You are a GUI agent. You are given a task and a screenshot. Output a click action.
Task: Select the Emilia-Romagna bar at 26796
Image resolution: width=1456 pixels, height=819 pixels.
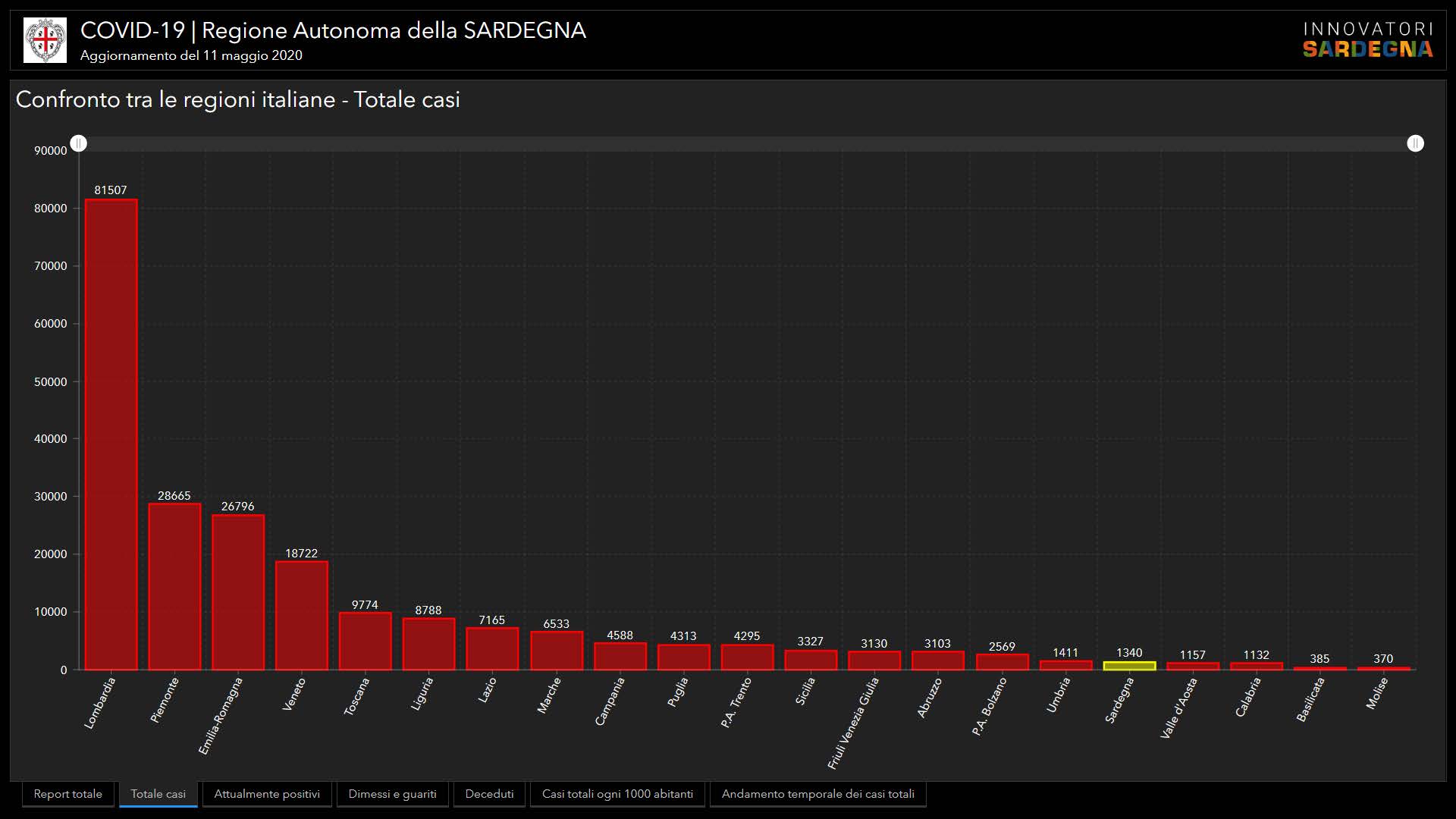coord(238,591)
